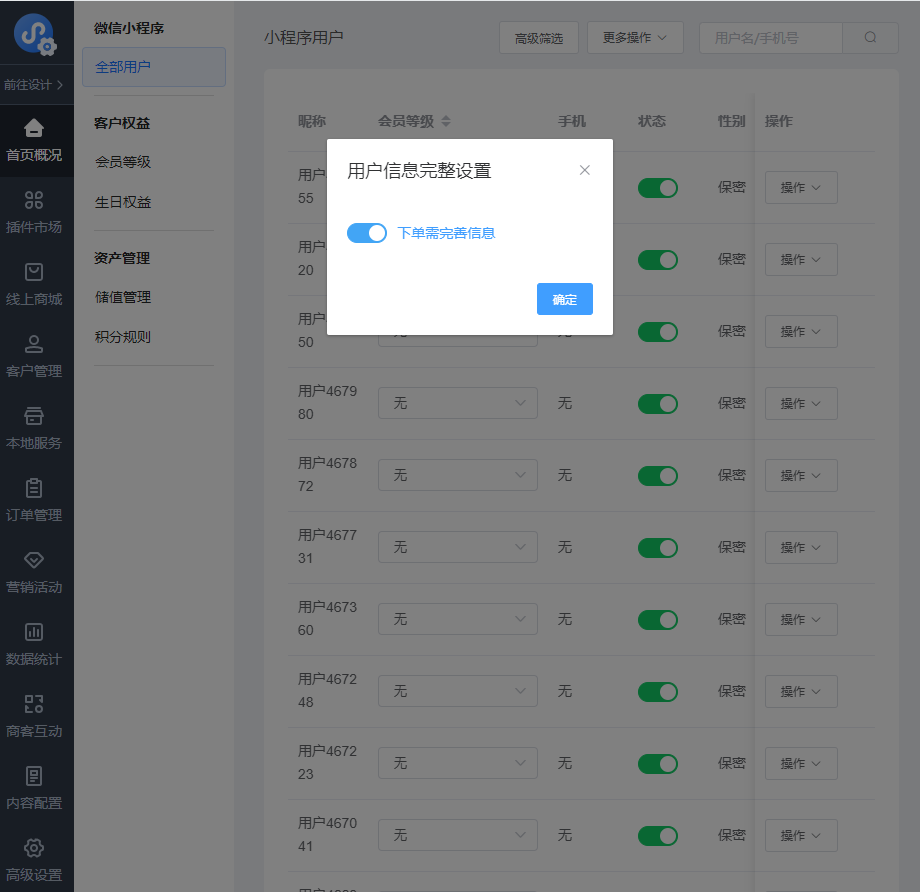920x892 pixels.
Task: Open the online store (线上商城) icon
Action: (x=34, y=272)
